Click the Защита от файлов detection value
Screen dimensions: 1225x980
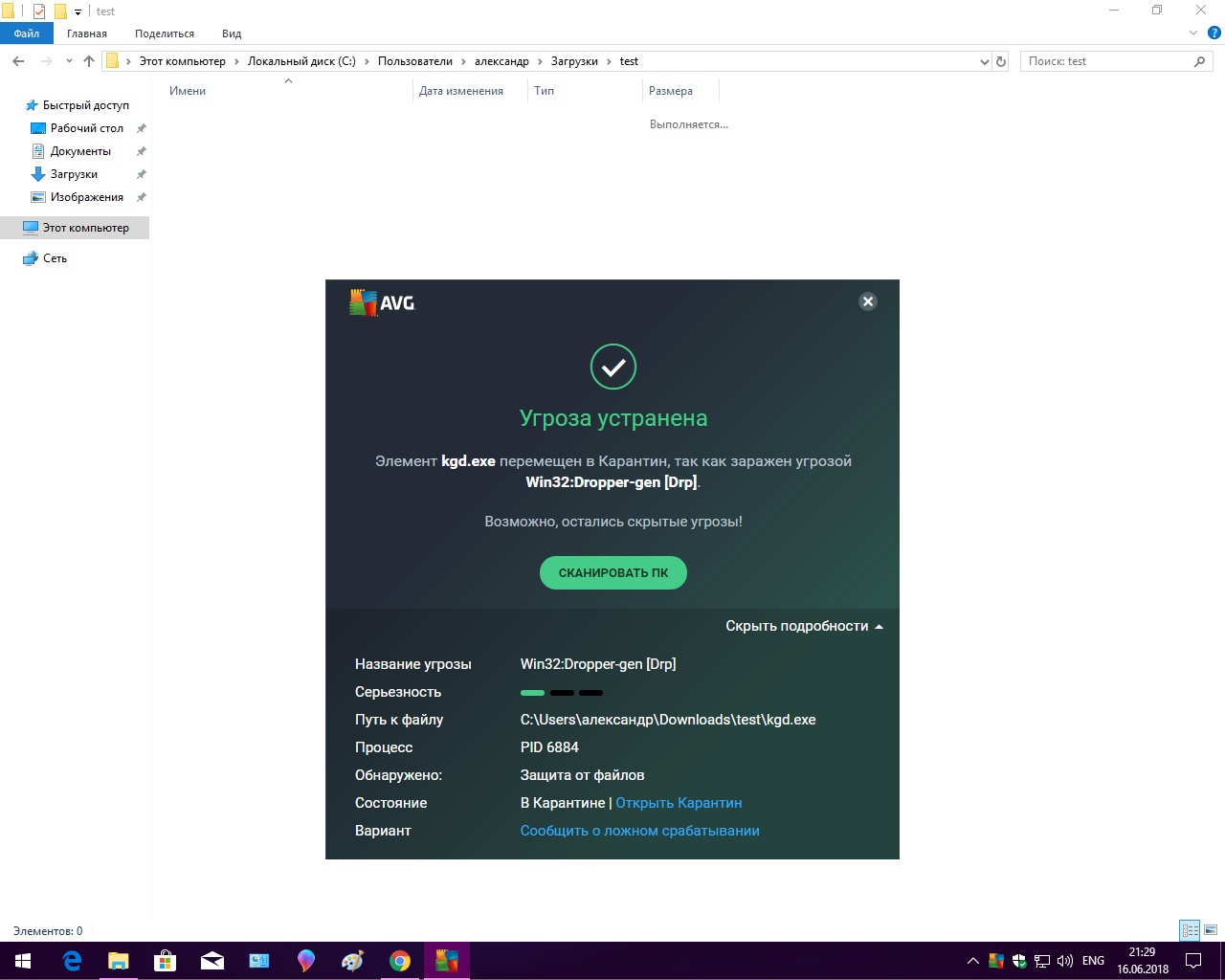click(582, 775)
